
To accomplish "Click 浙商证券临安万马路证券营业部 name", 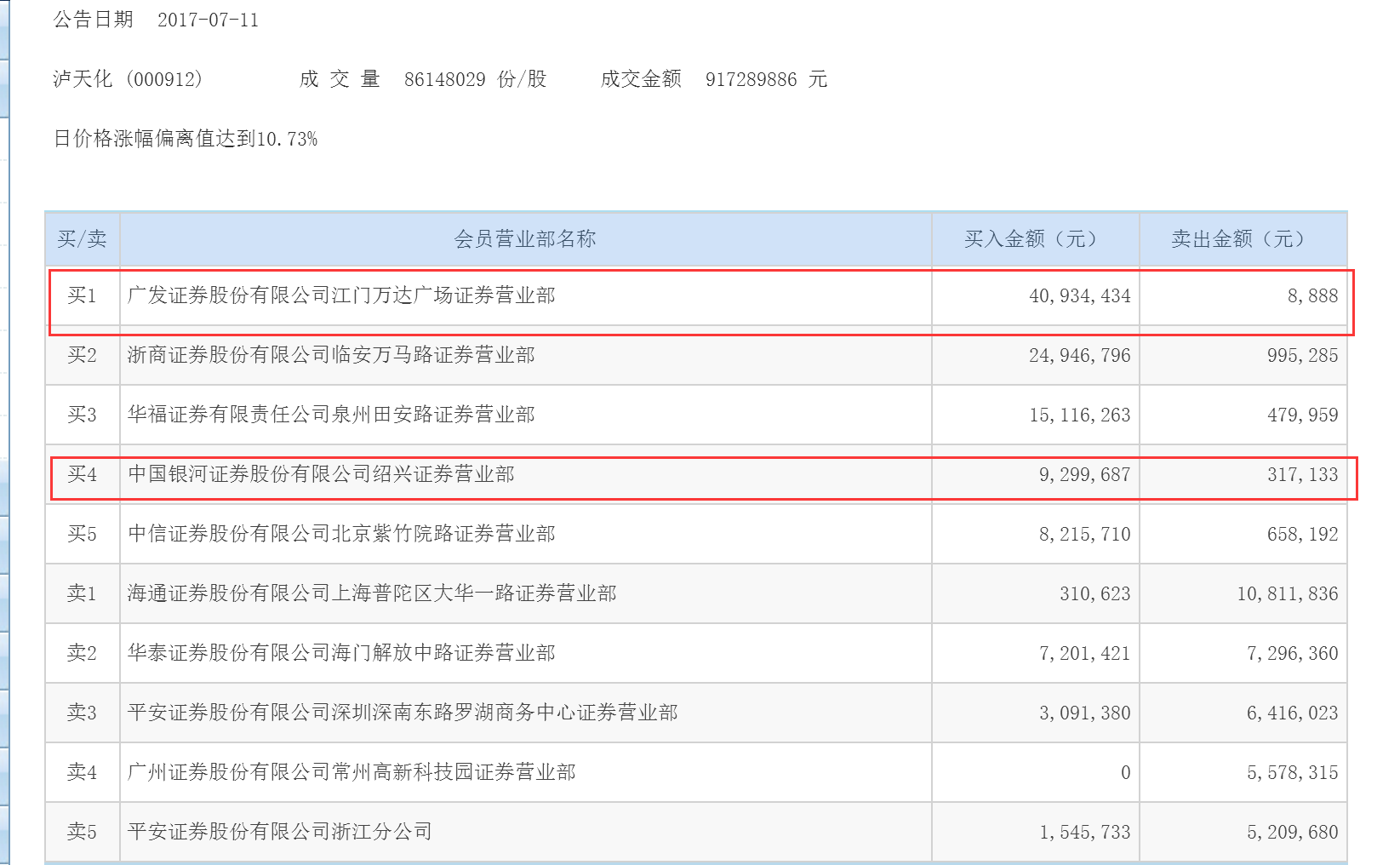I will pos(331,355).
